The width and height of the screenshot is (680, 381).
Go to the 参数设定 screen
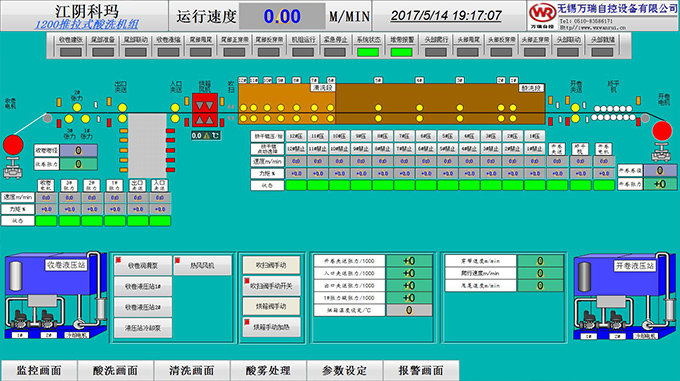point(344,371)
